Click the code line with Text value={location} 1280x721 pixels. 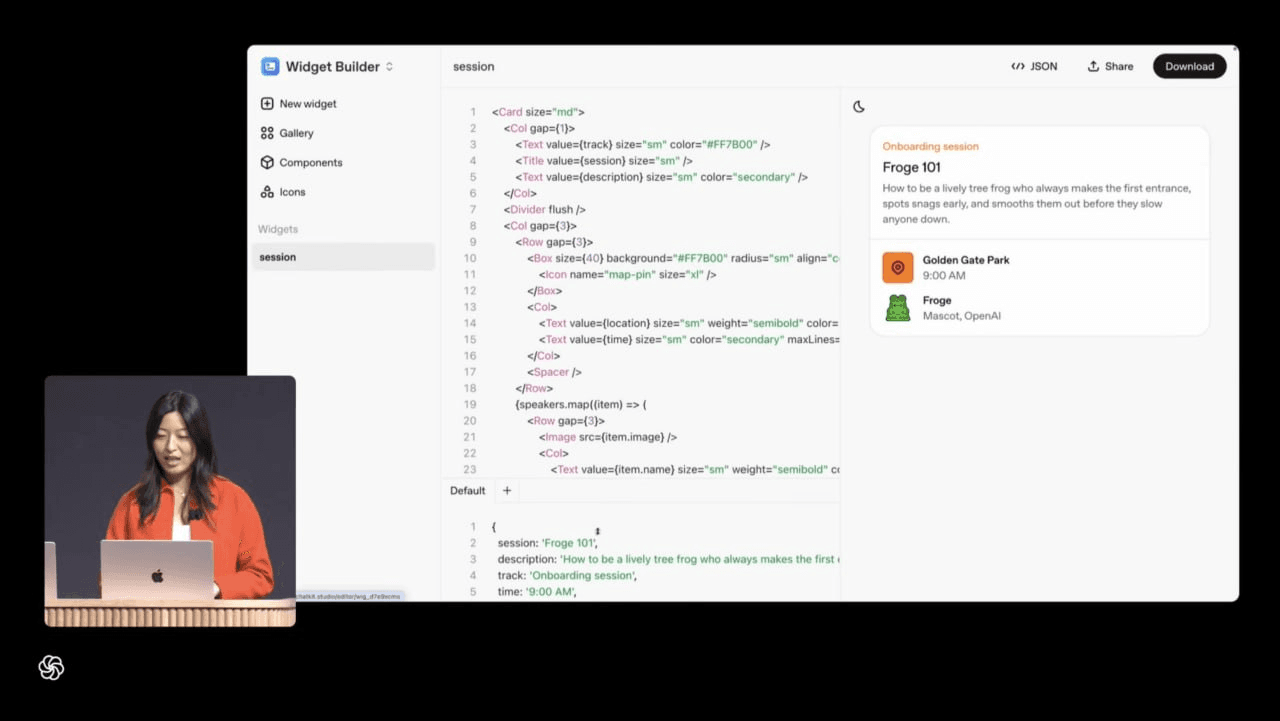[x=689, y=324]
